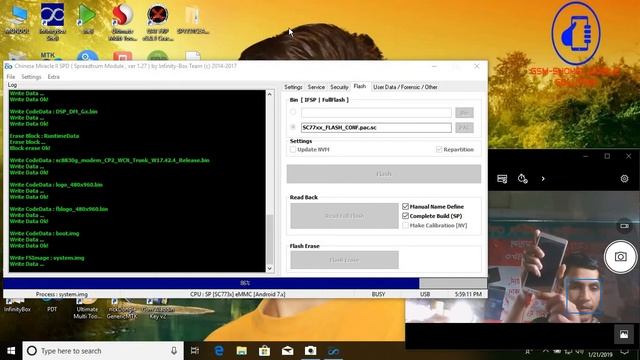Toggle the Repartition checkbox

point(439,149)
